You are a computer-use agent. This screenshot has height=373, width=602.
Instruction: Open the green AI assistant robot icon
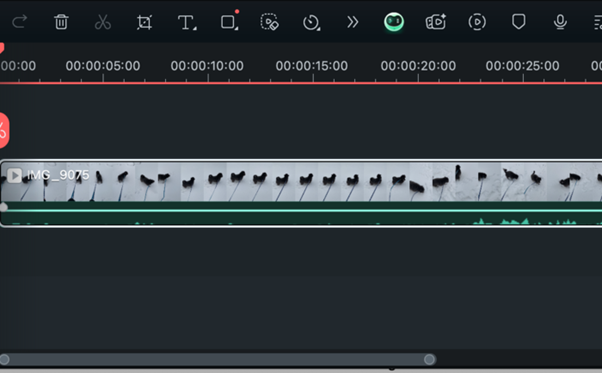[x=394, y=22]
